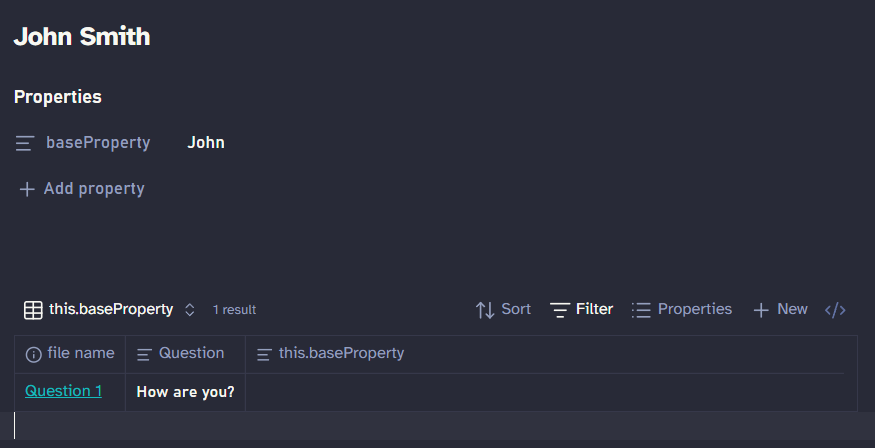Click the baseProperty value John
The width and height of the screenshot is (875, 448).
click(x=206, y=143)
